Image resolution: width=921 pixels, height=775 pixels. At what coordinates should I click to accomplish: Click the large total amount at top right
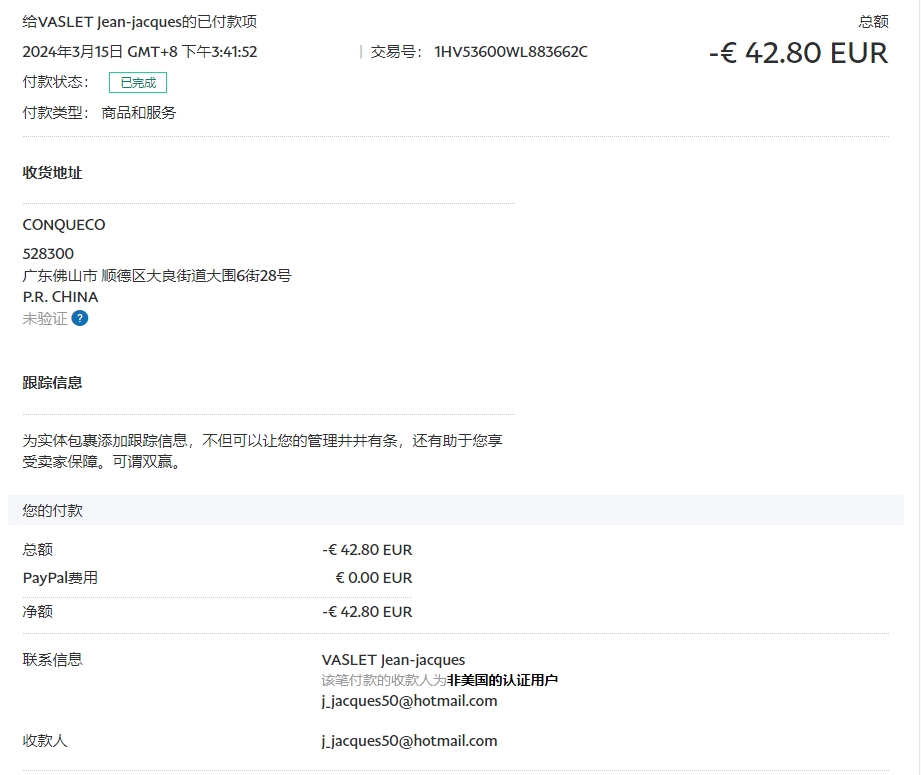[797, 53]
